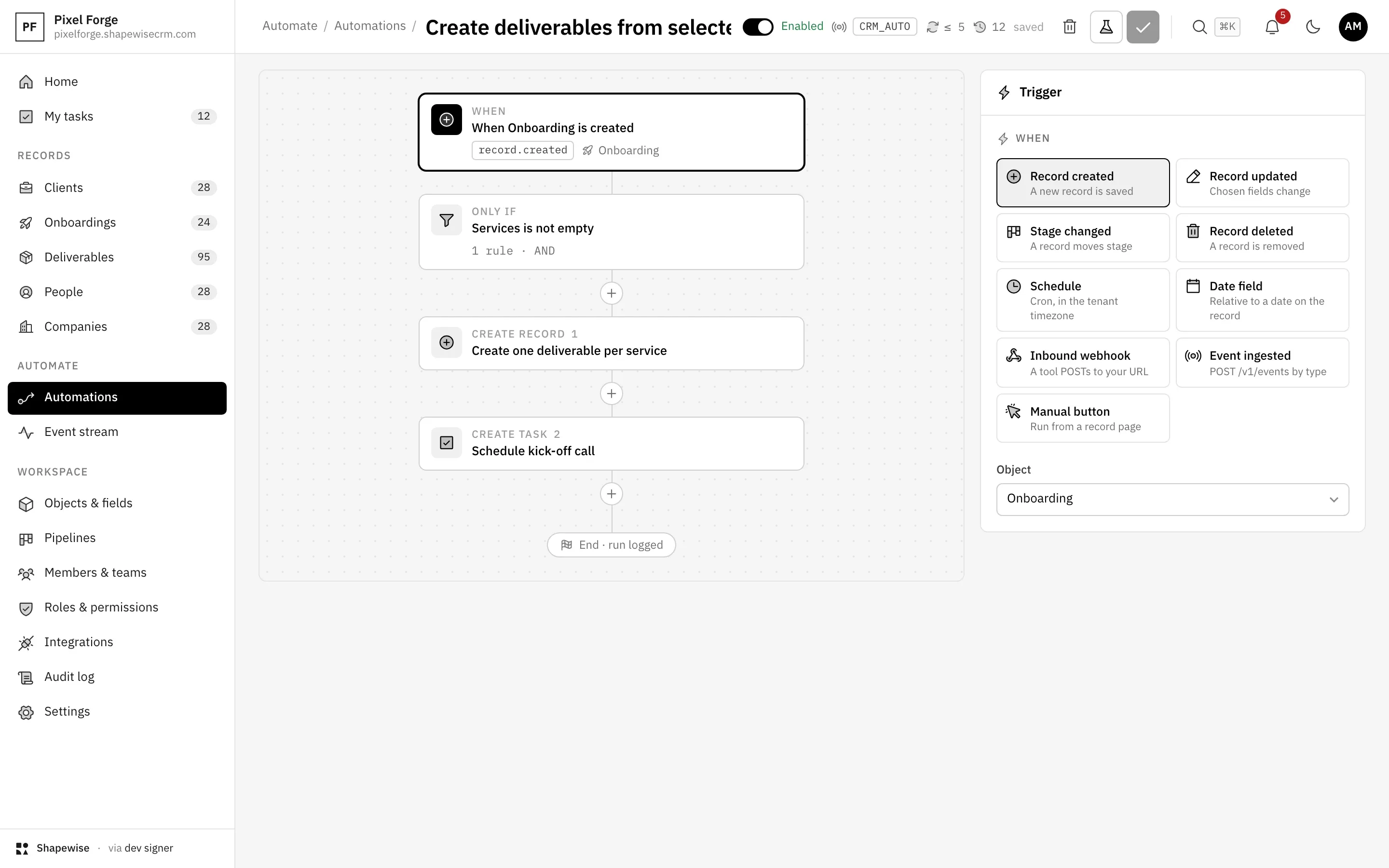Click the trash icon to delete automation
Viewport: 1389px width, 868px height.
click(x=1069, y=27)
